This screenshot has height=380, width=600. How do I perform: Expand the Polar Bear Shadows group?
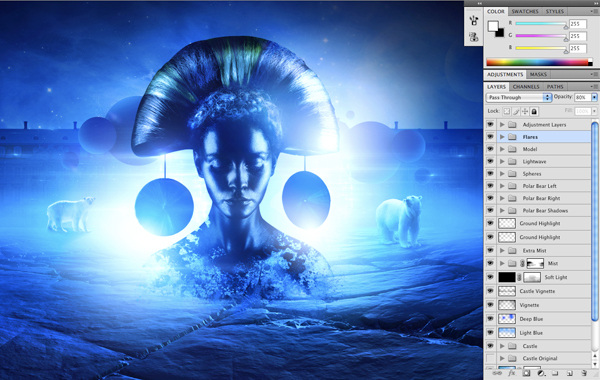(x=502, y=210)
